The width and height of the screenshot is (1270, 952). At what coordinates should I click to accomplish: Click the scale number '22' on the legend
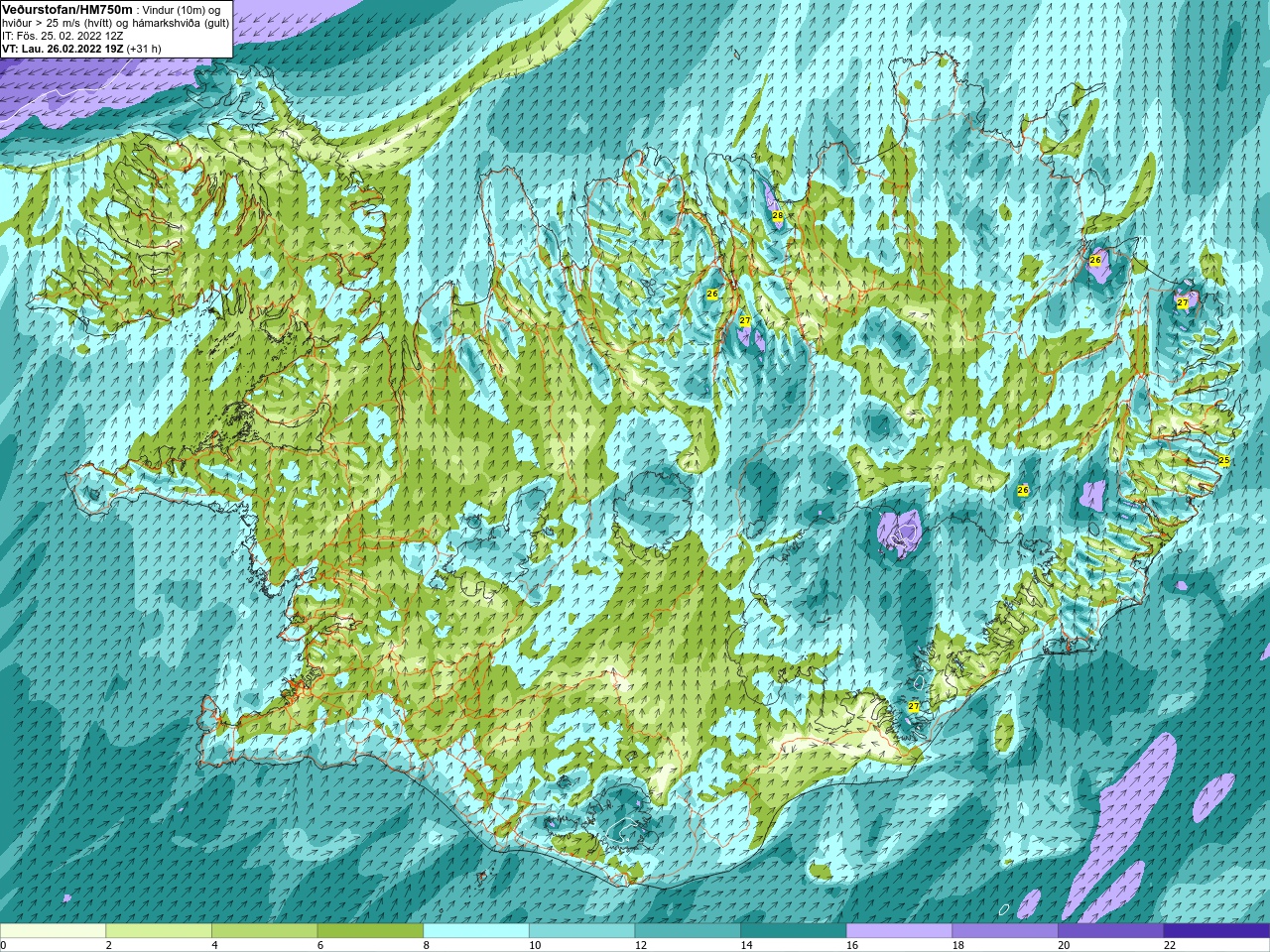(x=1169, y=945)
